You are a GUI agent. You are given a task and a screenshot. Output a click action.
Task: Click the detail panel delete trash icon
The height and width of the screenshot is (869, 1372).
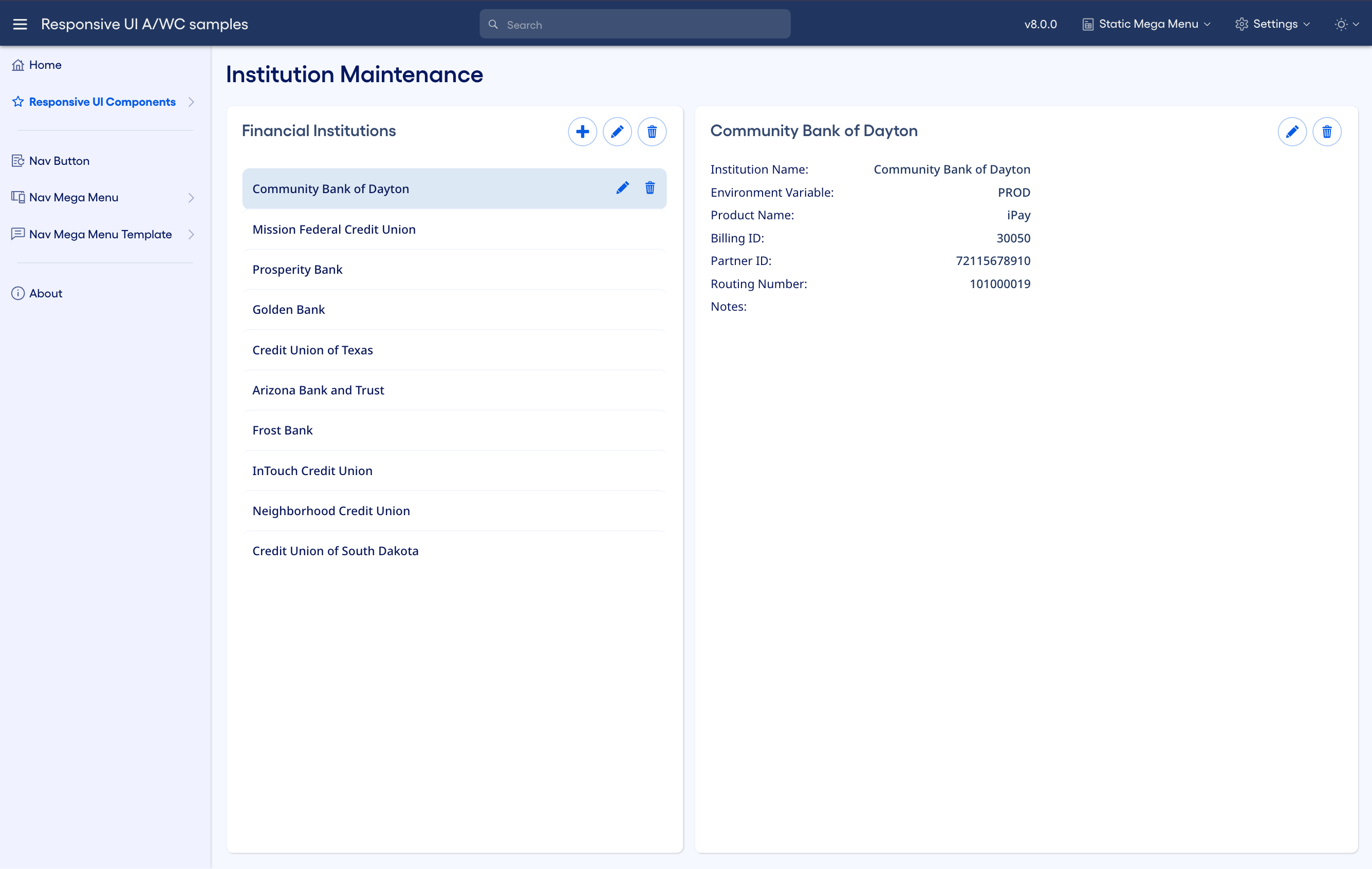pyautogui.click(x=1326, y=131)
